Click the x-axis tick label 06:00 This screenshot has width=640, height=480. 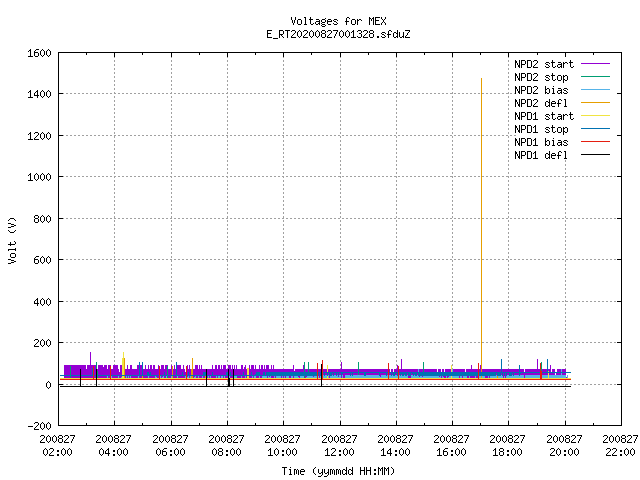point(170,452)
